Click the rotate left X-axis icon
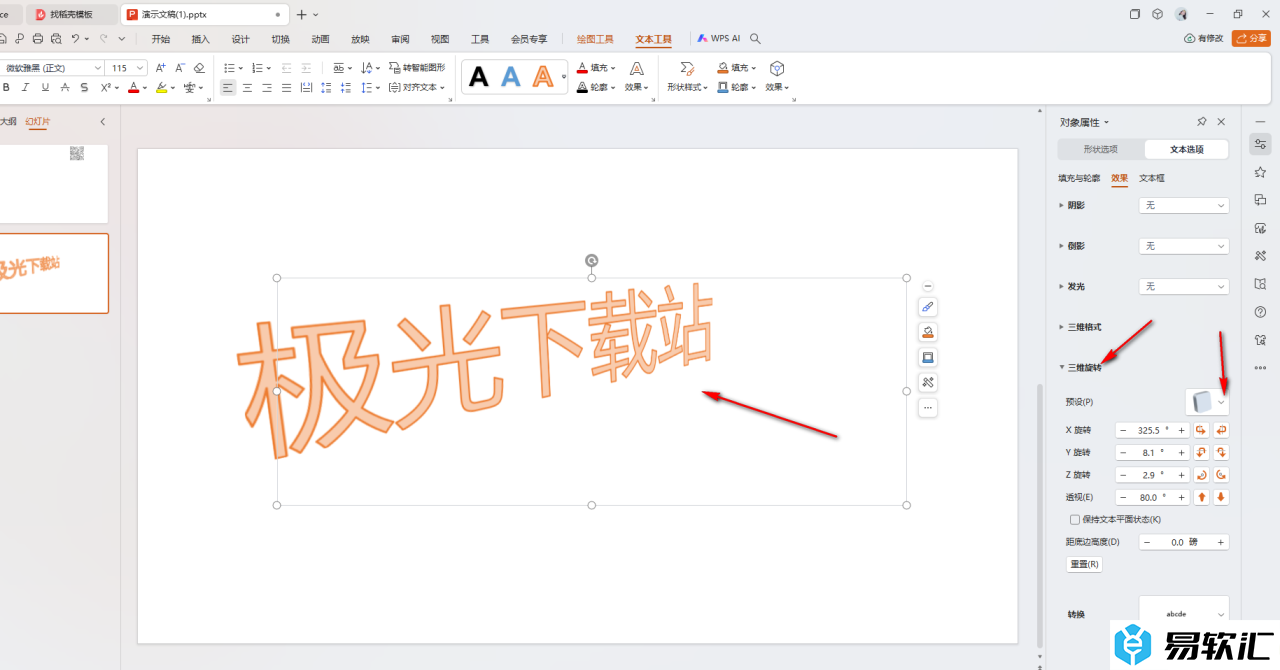This screenshot has height=670, width=1280. [1221, 430]
